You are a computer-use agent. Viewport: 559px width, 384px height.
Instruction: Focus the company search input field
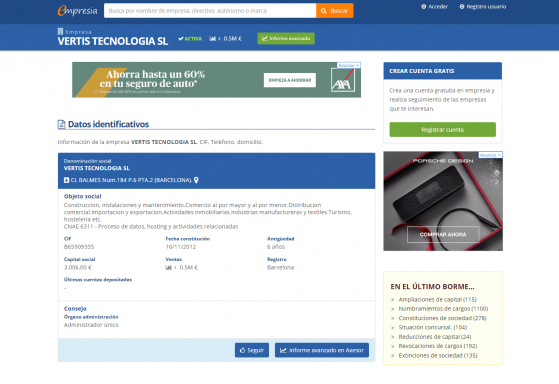(210, 11)
